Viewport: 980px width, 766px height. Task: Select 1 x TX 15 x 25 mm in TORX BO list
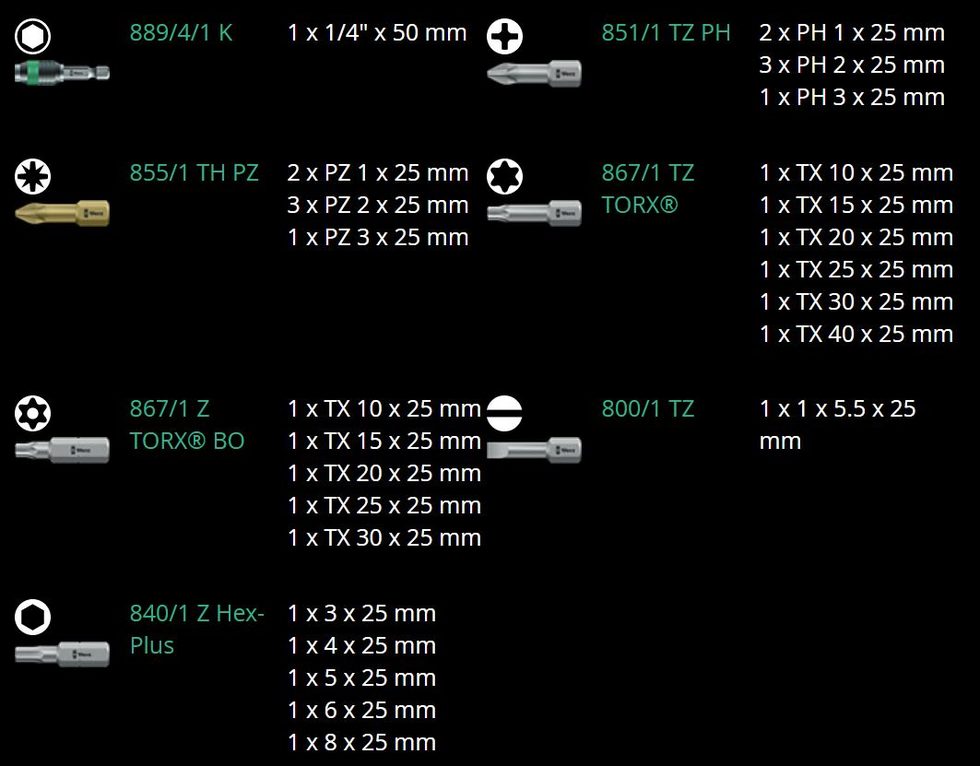click(384, 441)
